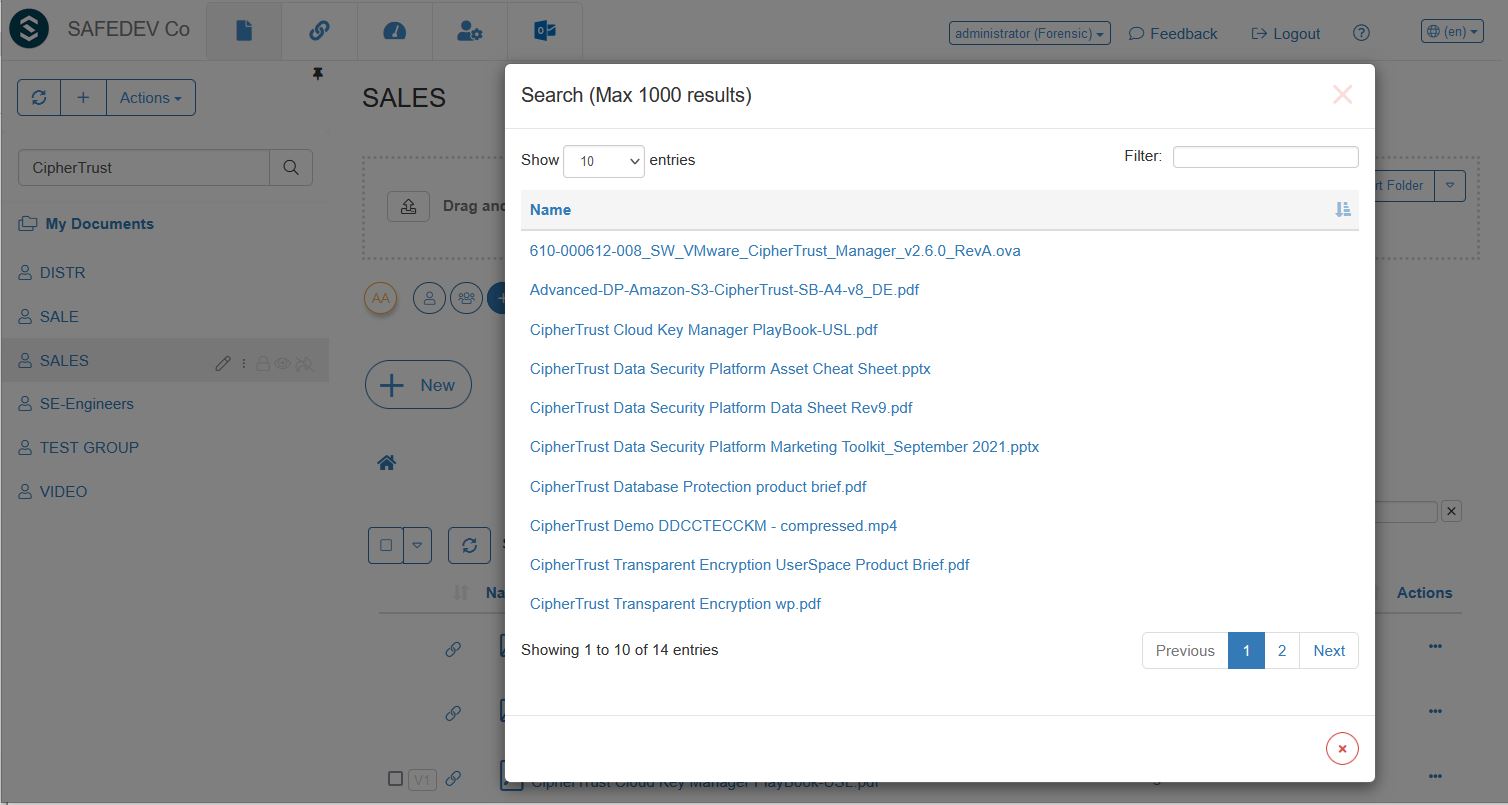Click the single user circle icon
This screenshot has height=805, width=1508.
click(429, 298)
